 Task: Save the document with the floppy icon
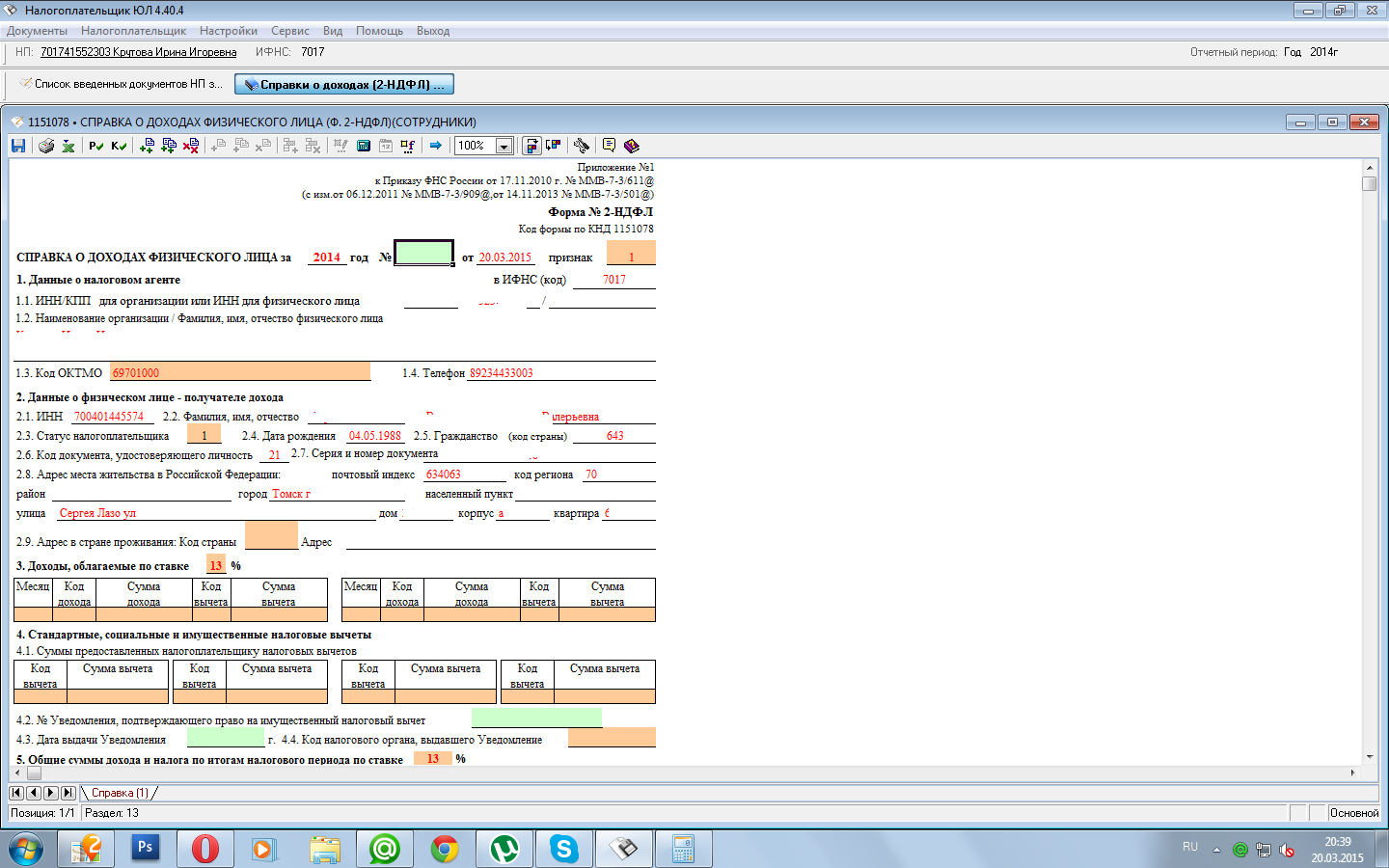click(18, 146)
